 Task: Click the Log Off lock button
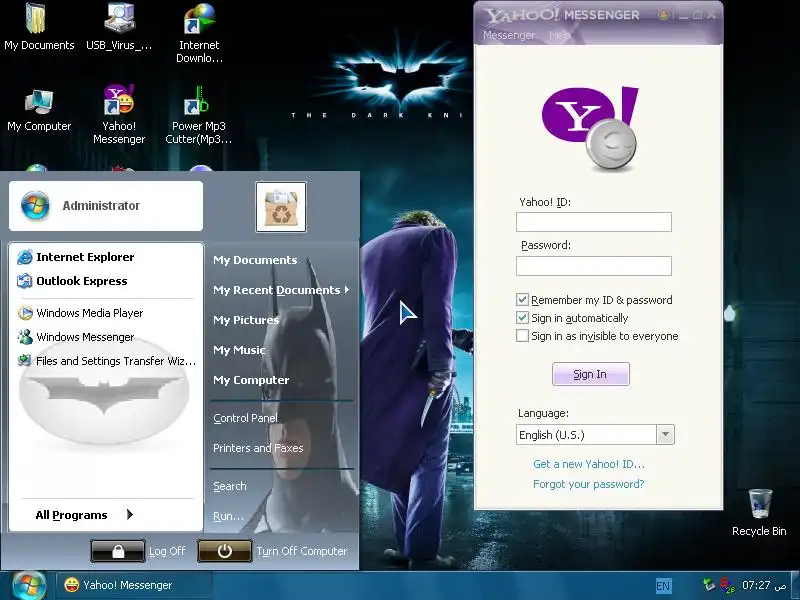coord(118,551)
